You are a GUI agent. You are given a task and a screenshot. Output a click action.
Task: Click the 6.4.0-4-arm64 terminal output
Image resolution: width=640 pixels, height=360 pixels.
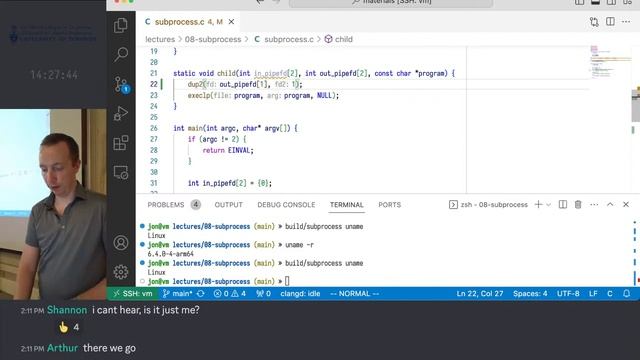tap(171, 254)
